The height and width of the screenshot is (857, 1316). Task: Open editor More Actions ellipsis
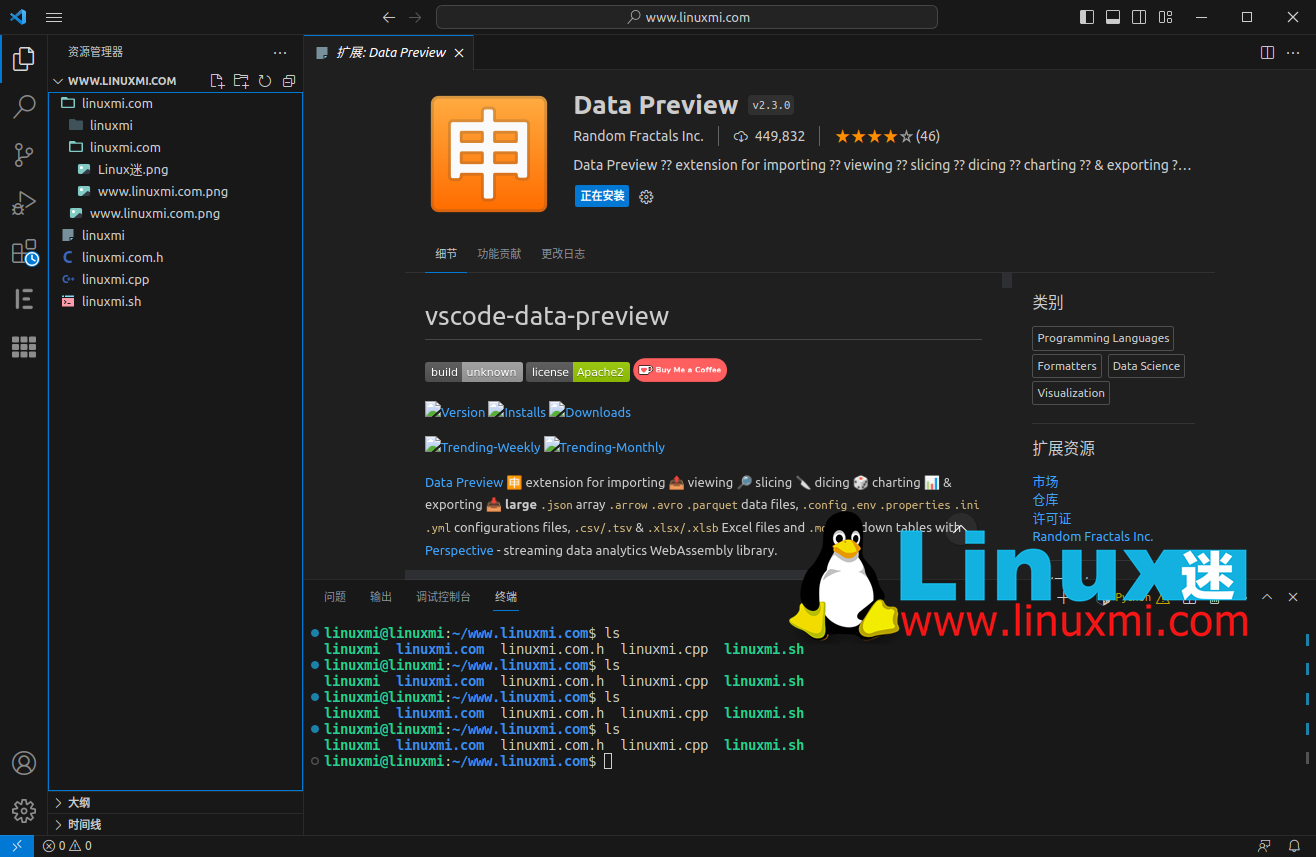tap(1295, 52)
